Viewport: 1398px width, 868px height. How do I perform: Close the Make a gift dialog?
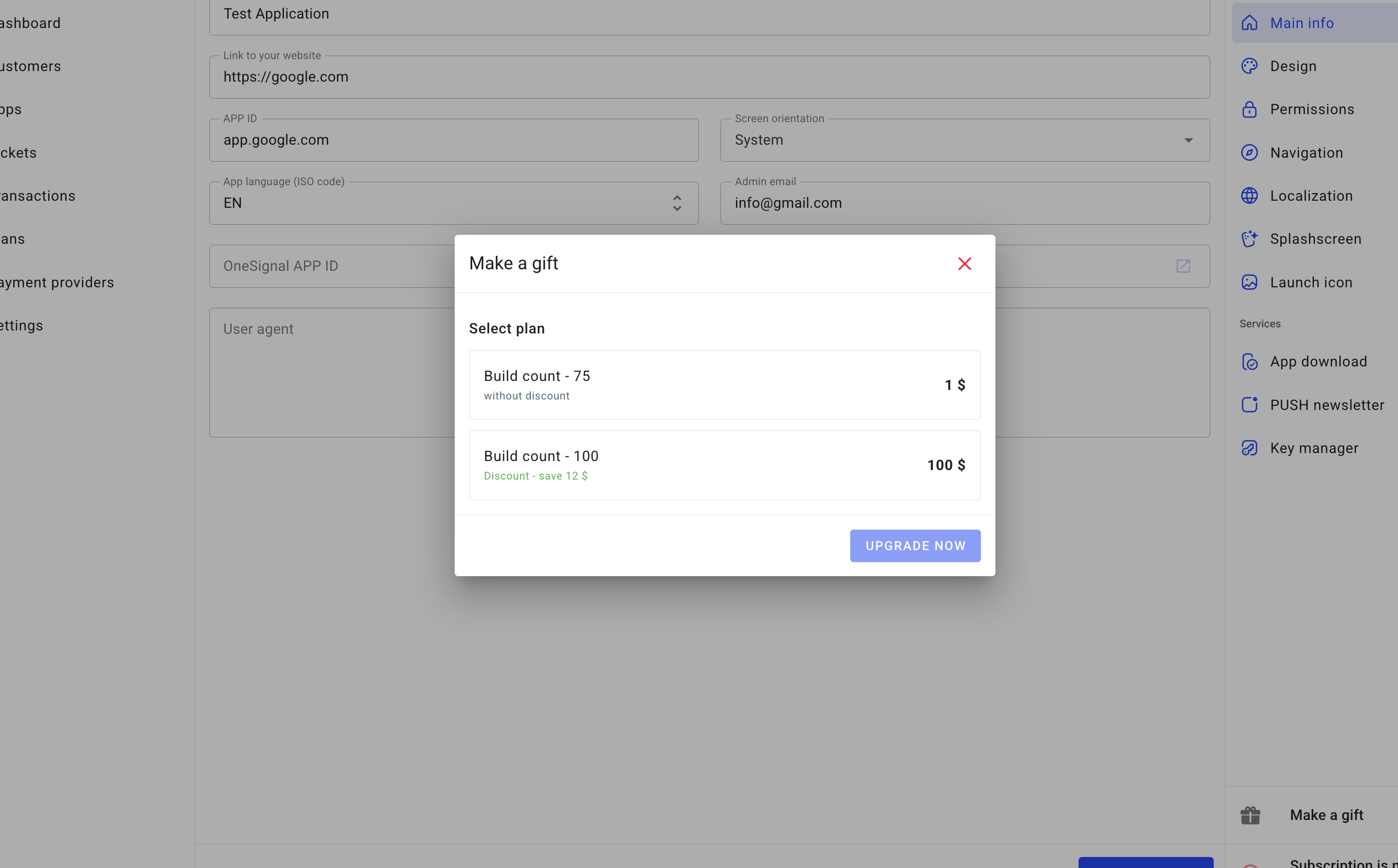(964, 263)
